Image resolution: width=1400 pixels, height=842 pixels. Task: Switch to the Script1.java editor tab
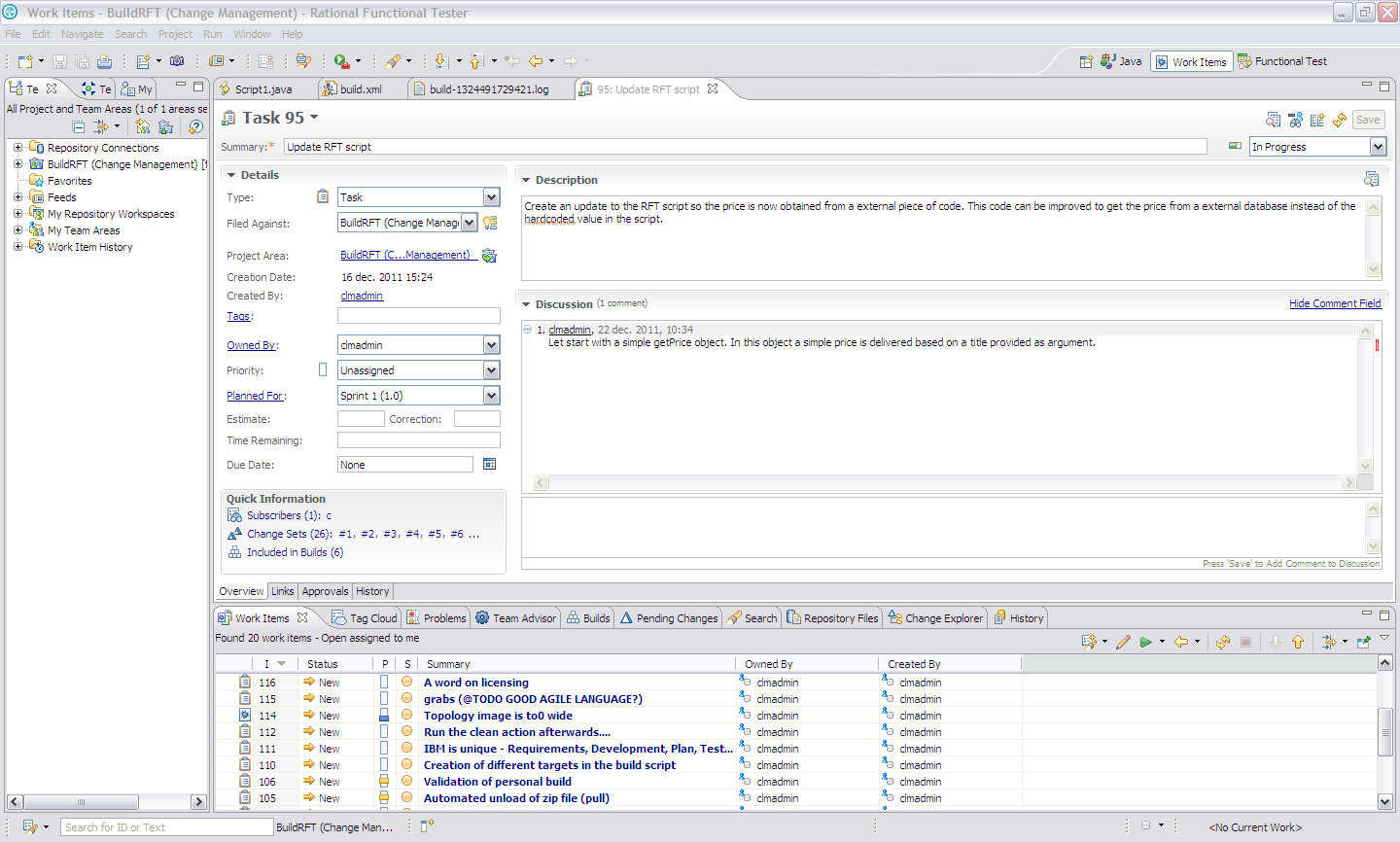pos(263,89)
